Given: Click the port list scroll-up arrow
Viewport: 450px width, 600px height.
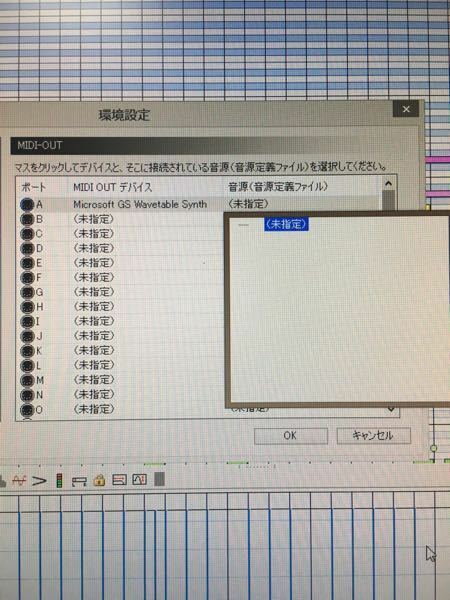Looking at the screenshot, I should pyautogui.click(x=389, y=184).
